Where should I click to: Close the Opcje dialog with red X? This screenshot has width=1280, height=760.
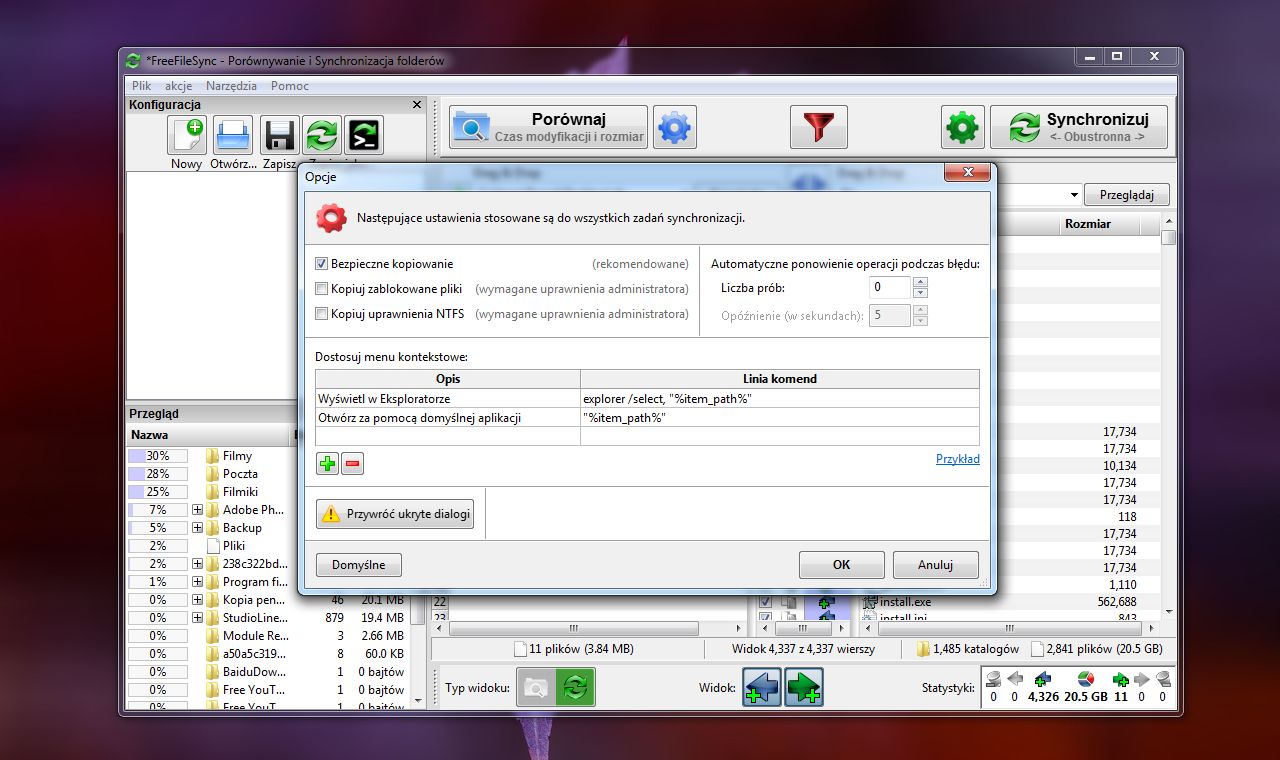(968, 174)
